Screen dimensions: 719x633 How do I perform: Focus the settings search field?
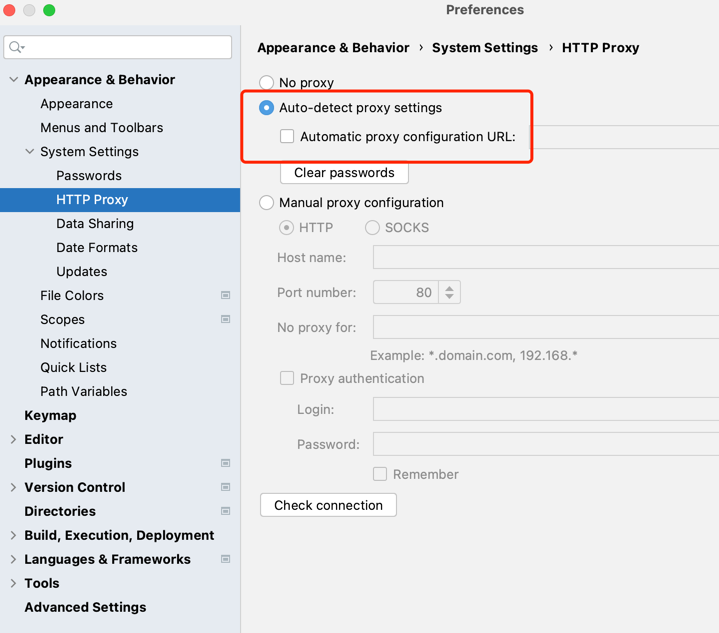pos(118,47)
